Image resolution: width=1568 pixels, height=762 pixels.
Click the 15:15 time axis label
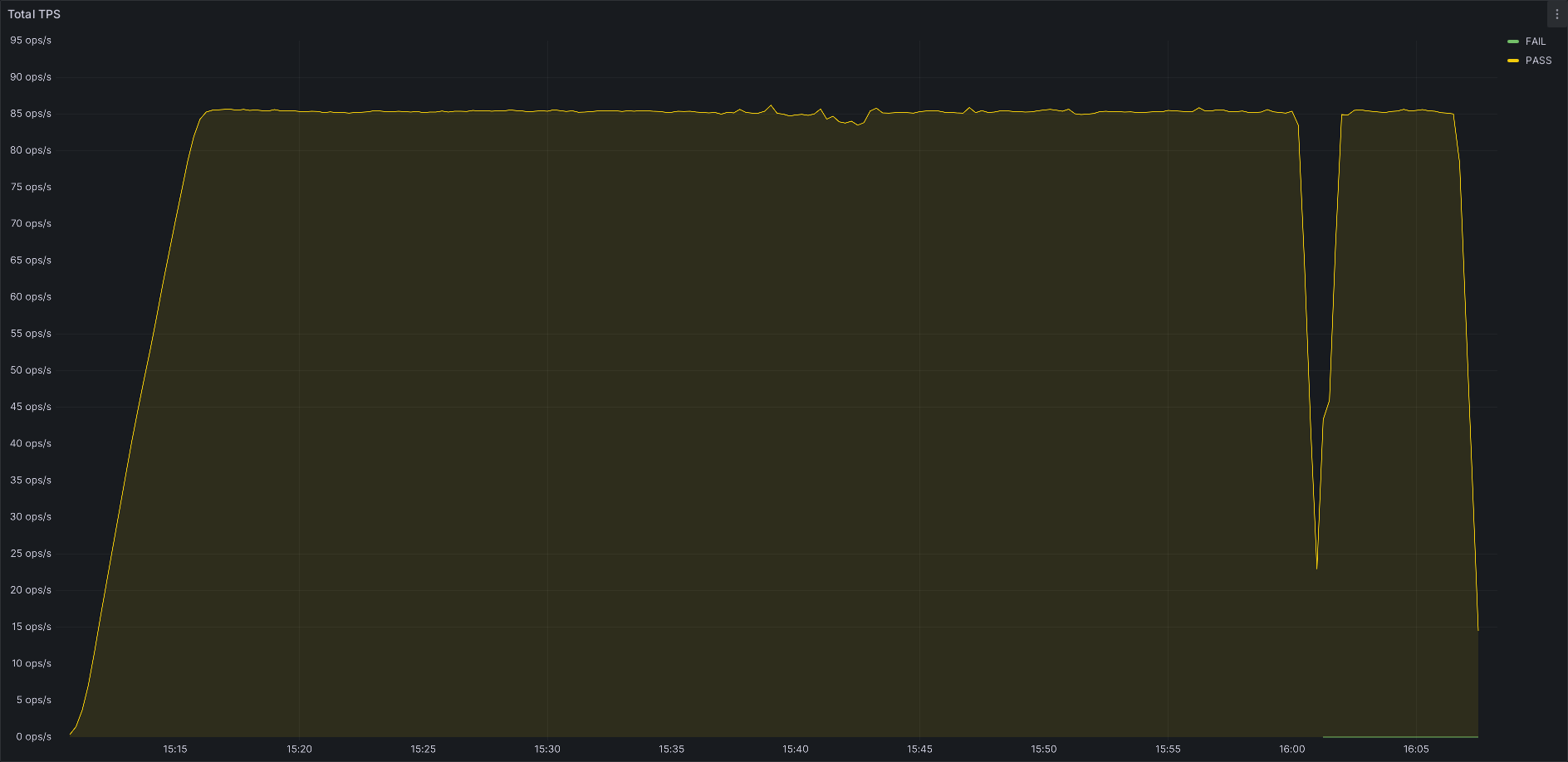175,749
